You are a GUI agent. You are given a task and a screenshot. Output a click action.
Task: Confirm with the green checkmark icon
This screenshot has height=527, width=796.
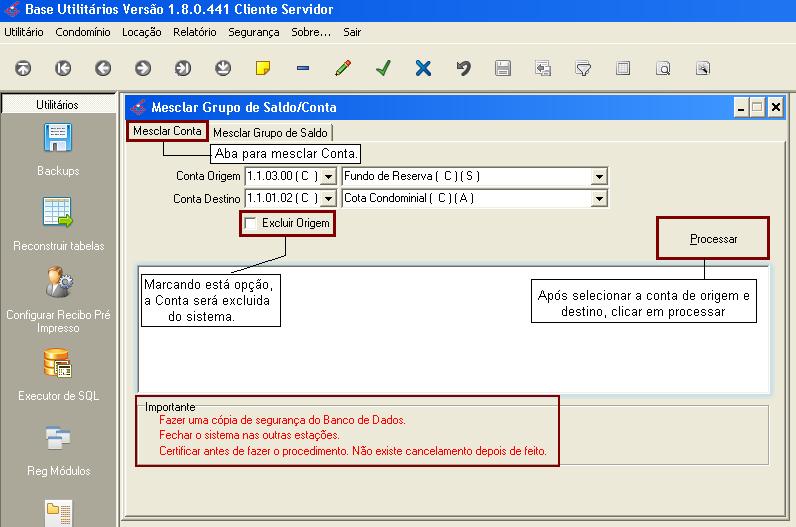tap(383, 68)
